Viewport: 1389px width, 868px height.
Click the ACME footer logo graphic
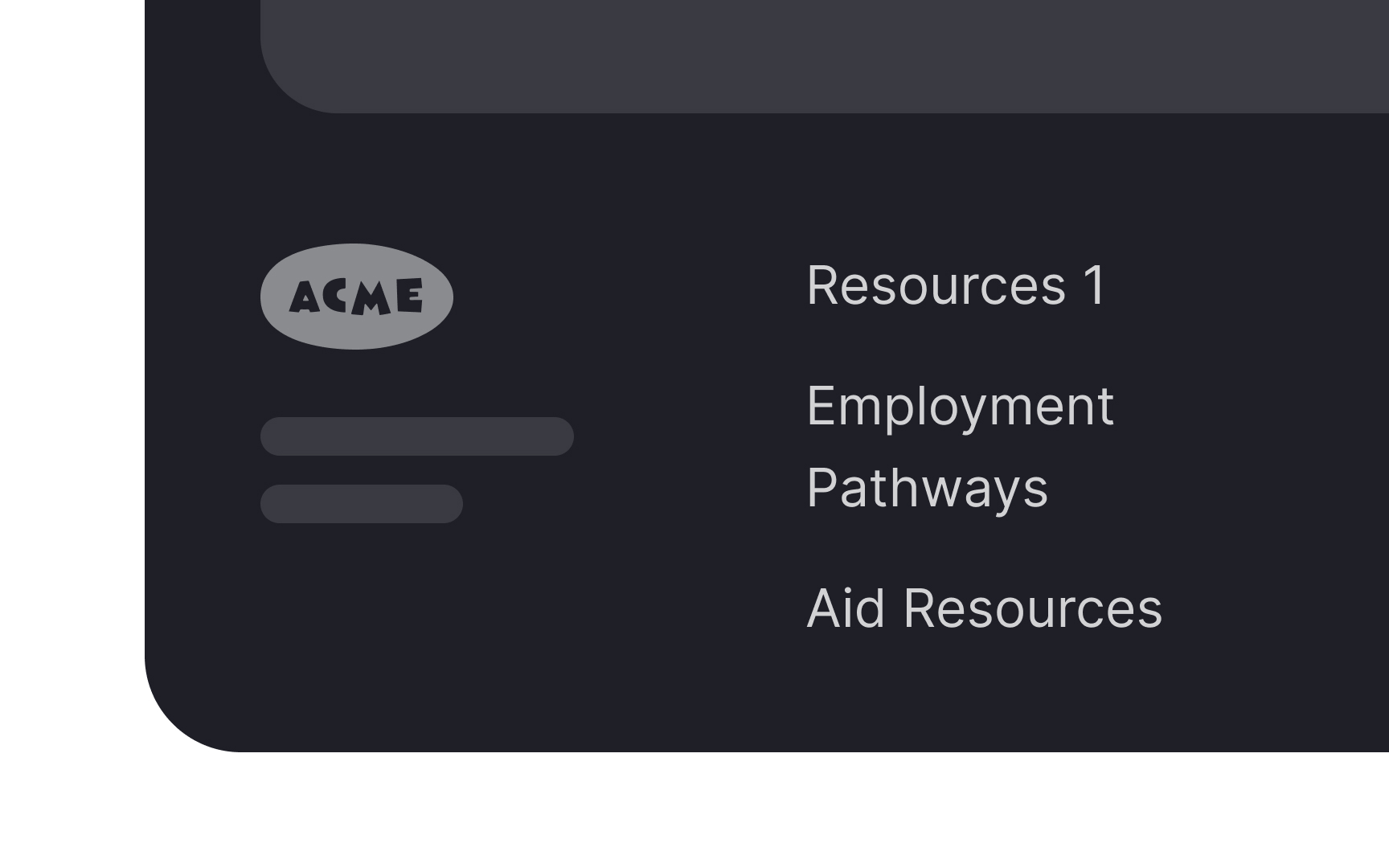click(x=358, y=294)
